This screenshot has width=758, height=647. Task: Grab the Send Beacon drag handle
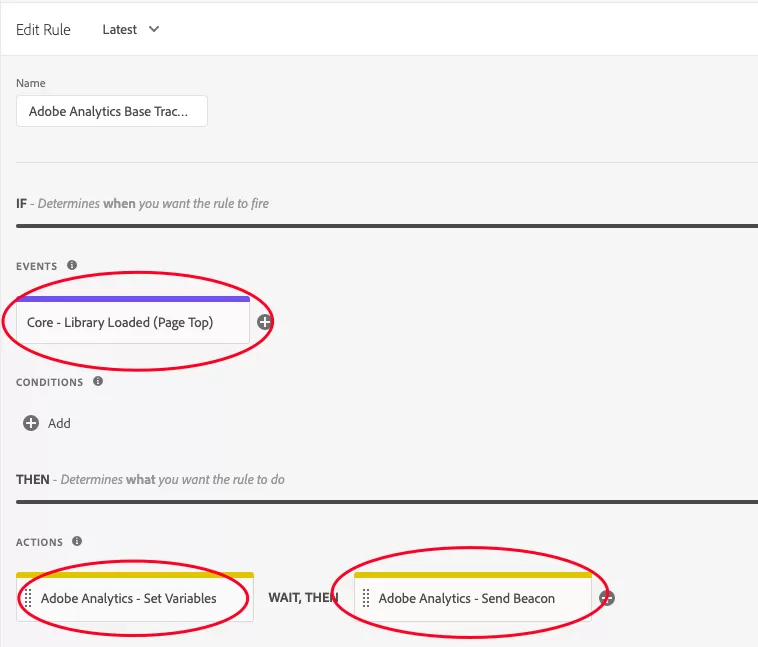click(366, 598)
